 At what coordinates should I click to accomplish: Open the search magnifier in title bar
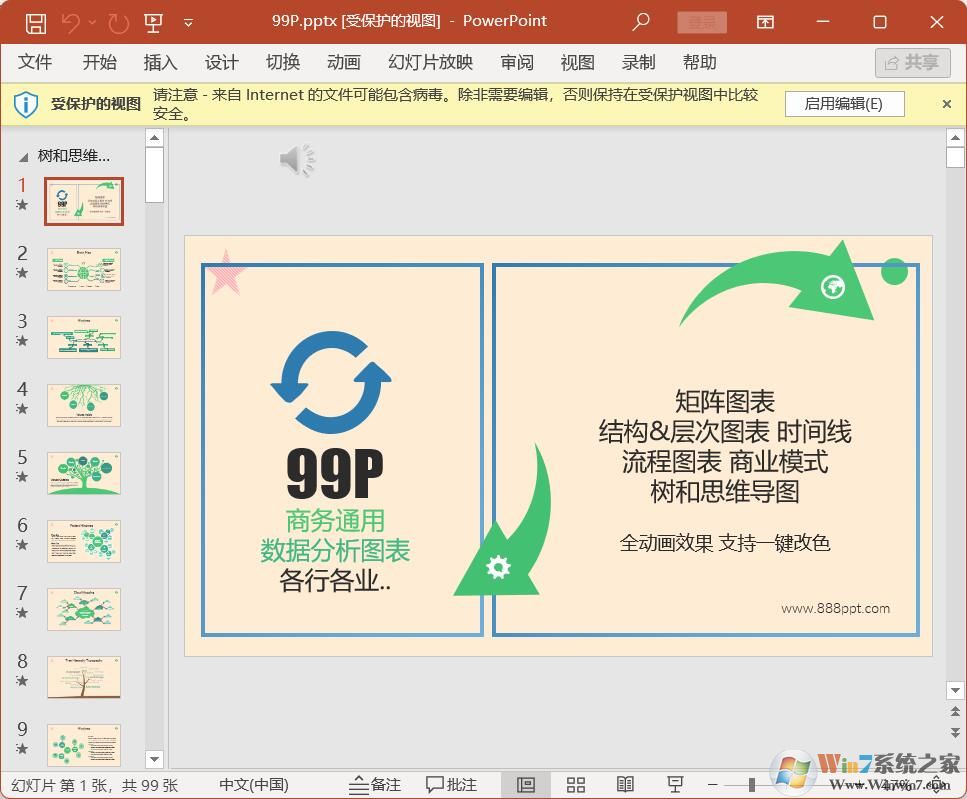coord(641,22)
